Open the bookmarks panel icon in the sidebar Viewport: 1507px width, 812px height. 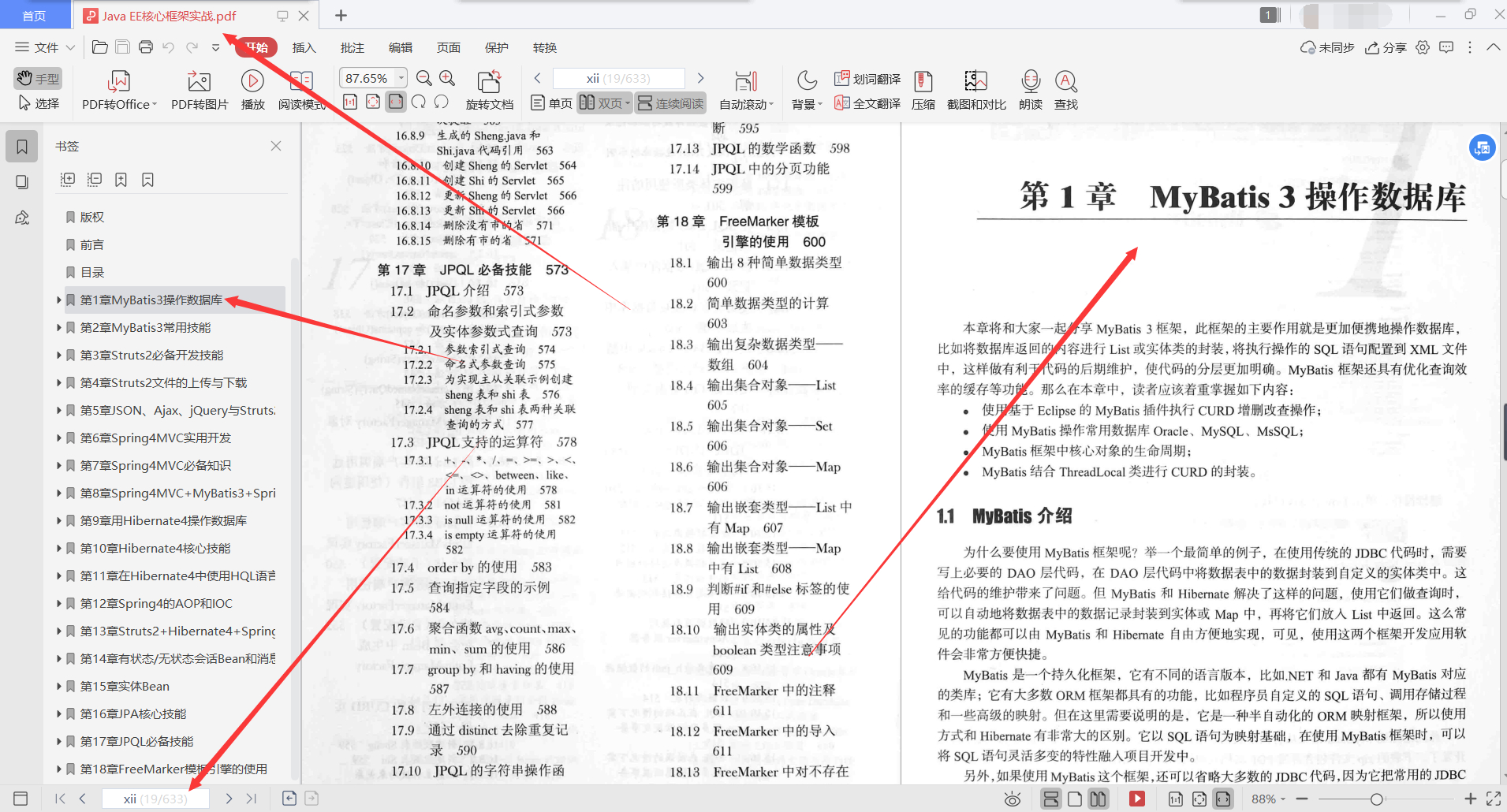22,147
